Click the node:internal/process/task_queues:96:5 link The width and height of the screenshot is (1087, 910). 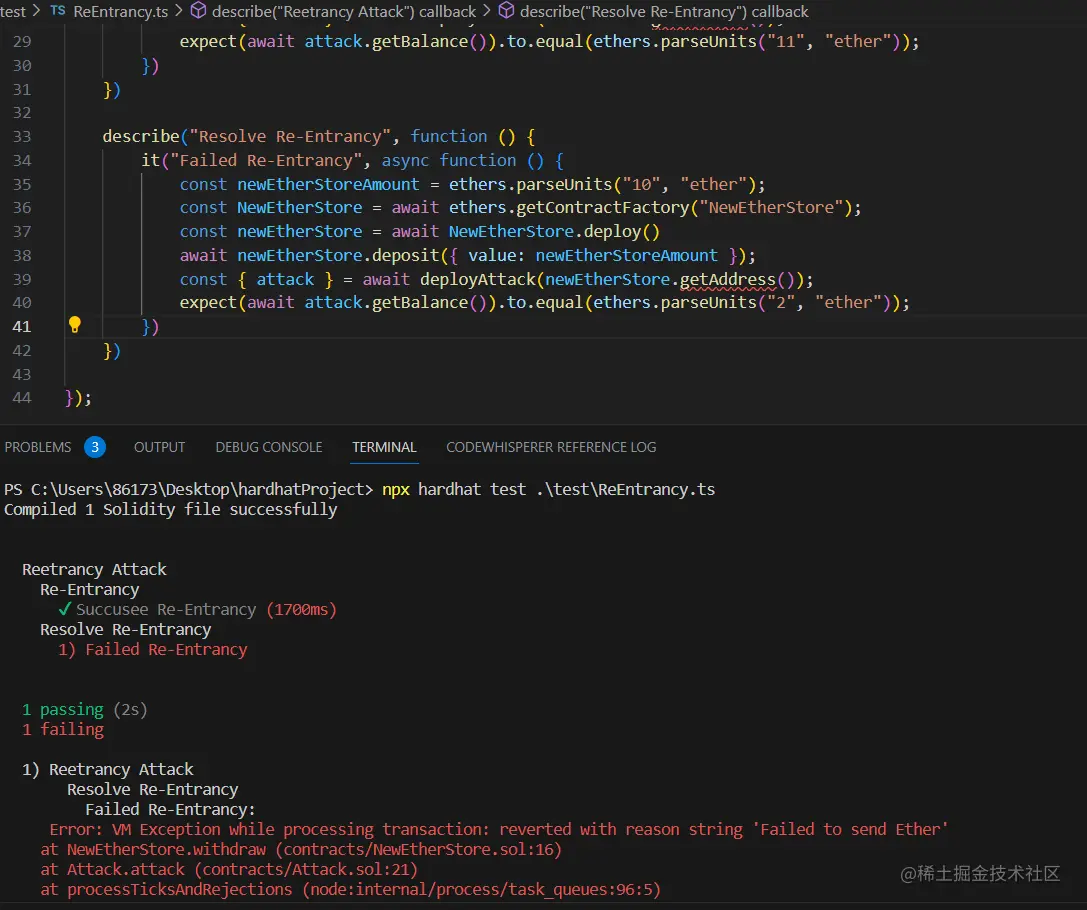click(x=481, y=890)
